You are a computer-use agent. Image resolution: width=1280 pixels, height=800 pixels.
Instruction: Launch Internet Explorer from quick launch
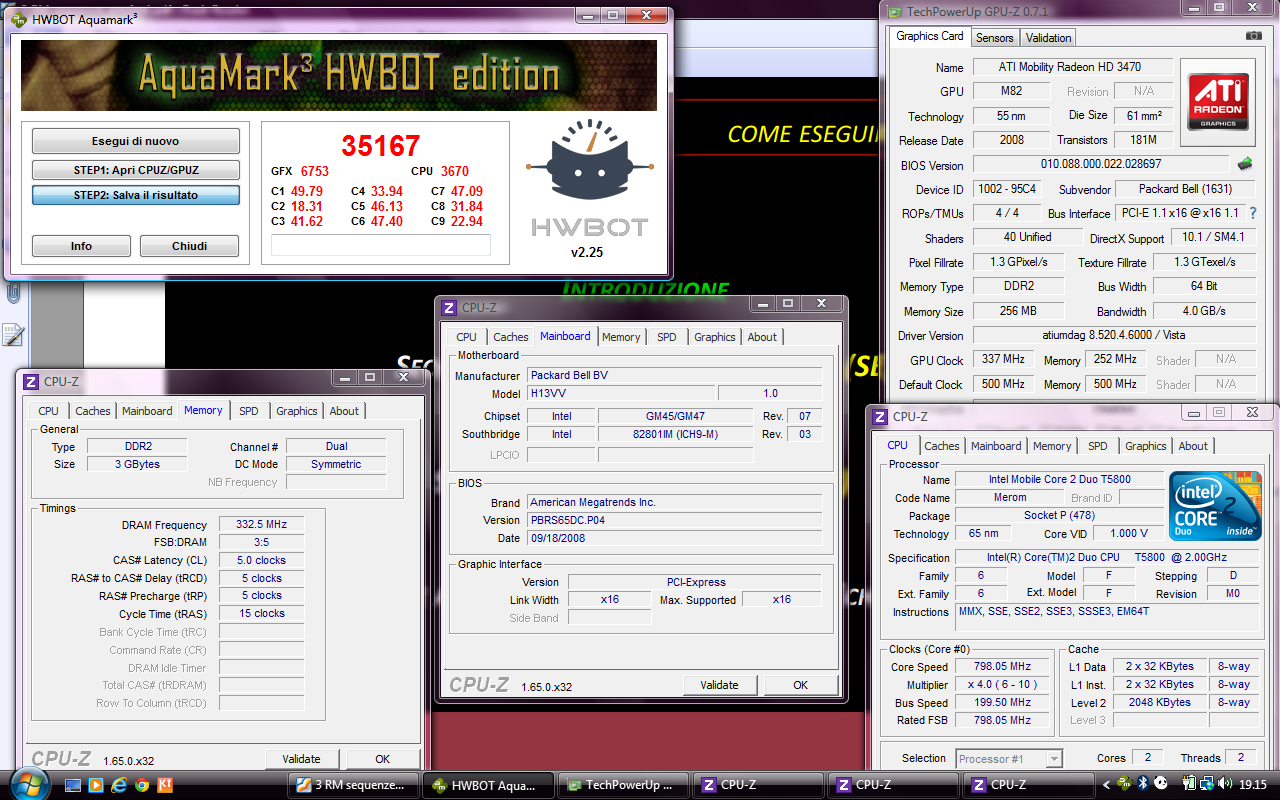pos(120,785)
